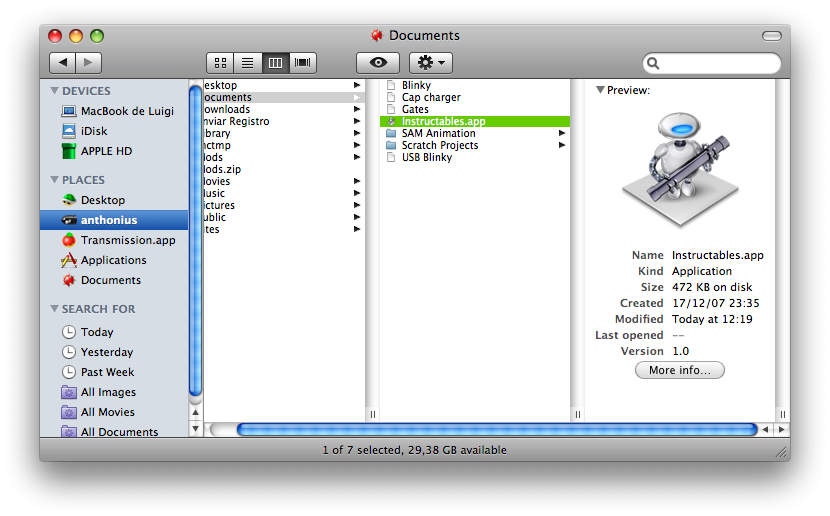Open All Movies smart folder

[114, 412]
